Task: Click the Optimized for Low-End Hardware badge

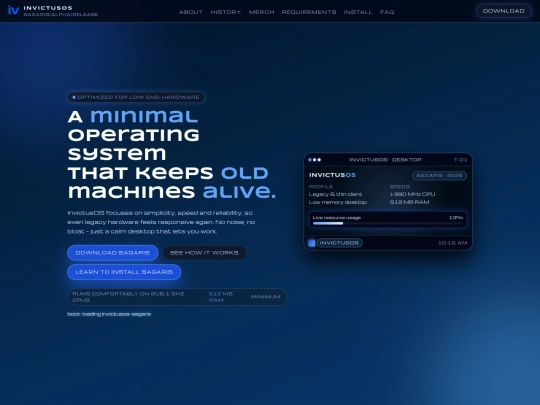Action: tap(136, 97)
